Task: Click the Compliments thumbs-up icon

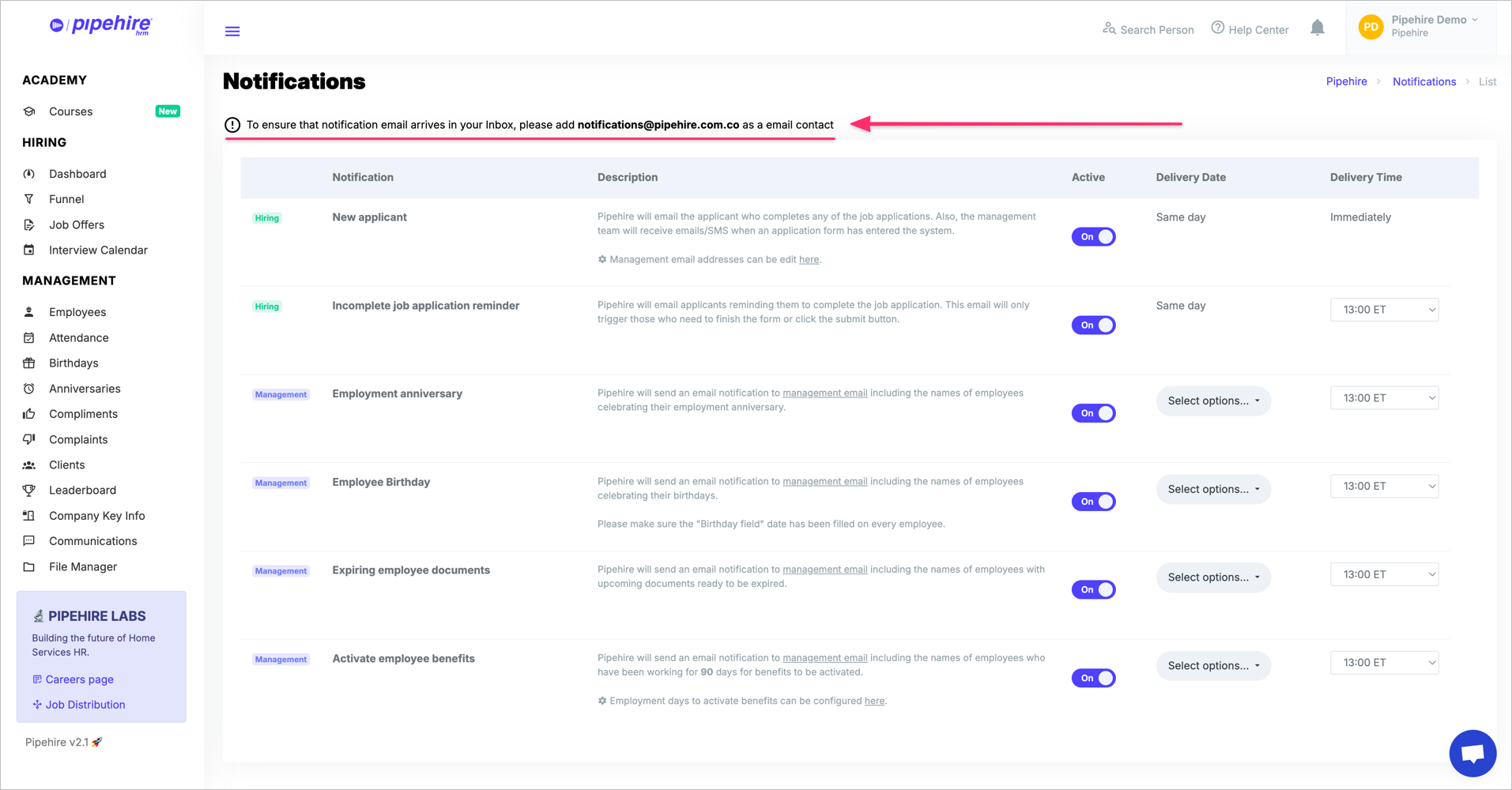Action: [x=29, y=414]
